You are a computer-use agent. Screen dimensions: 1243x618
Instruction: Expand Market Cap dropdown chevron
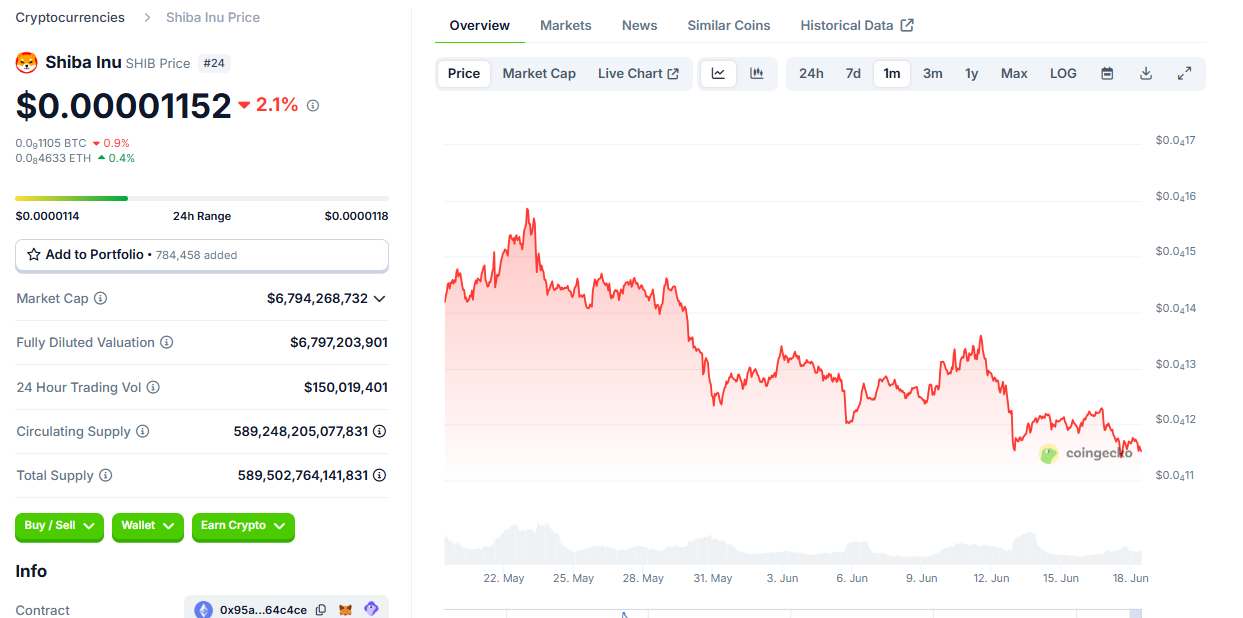click(379, 298)
